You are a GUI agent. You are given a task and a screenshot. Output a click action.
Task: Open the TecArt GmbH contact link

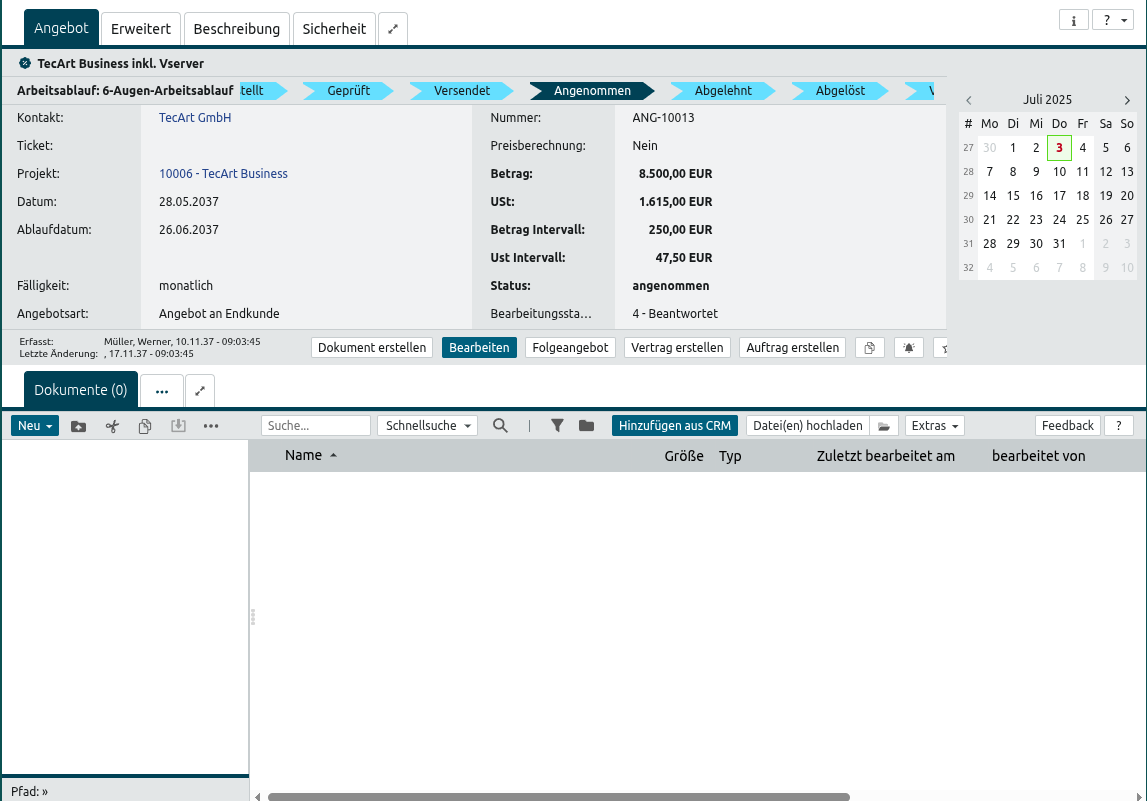[195, 118]
